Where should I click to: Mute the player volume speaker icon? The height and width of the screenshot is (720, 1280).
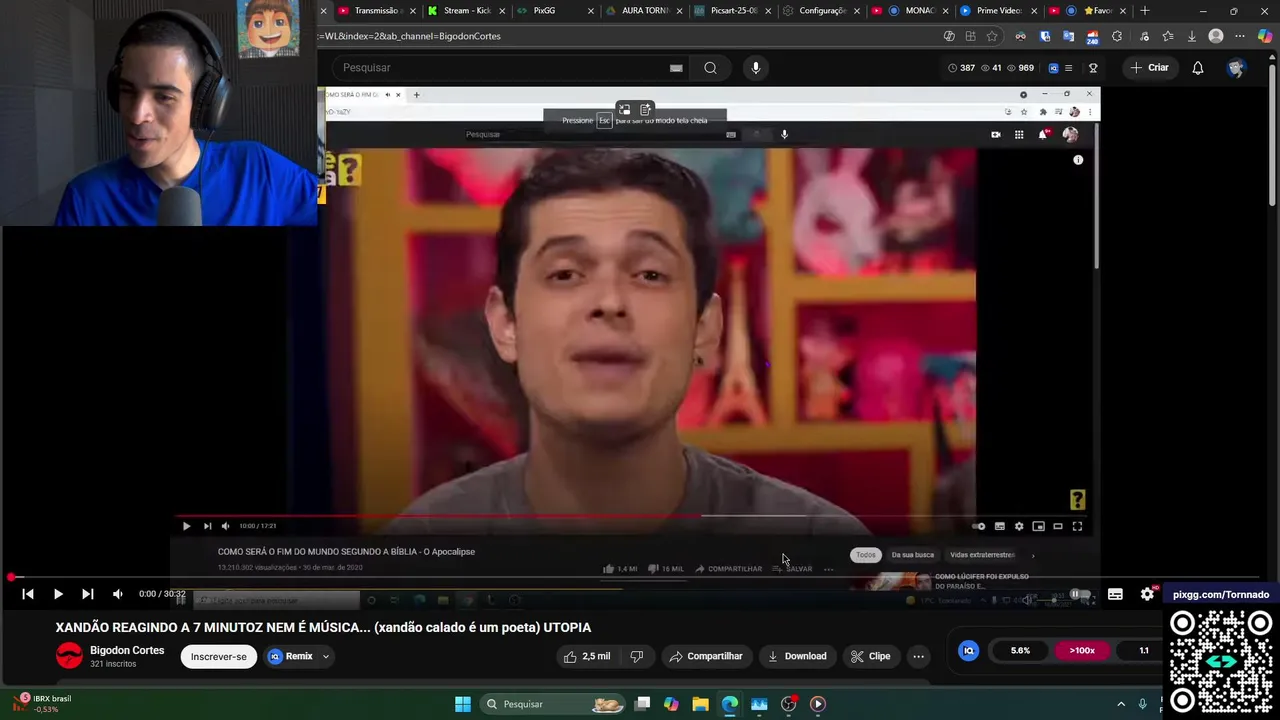click(x=118, y=594)
